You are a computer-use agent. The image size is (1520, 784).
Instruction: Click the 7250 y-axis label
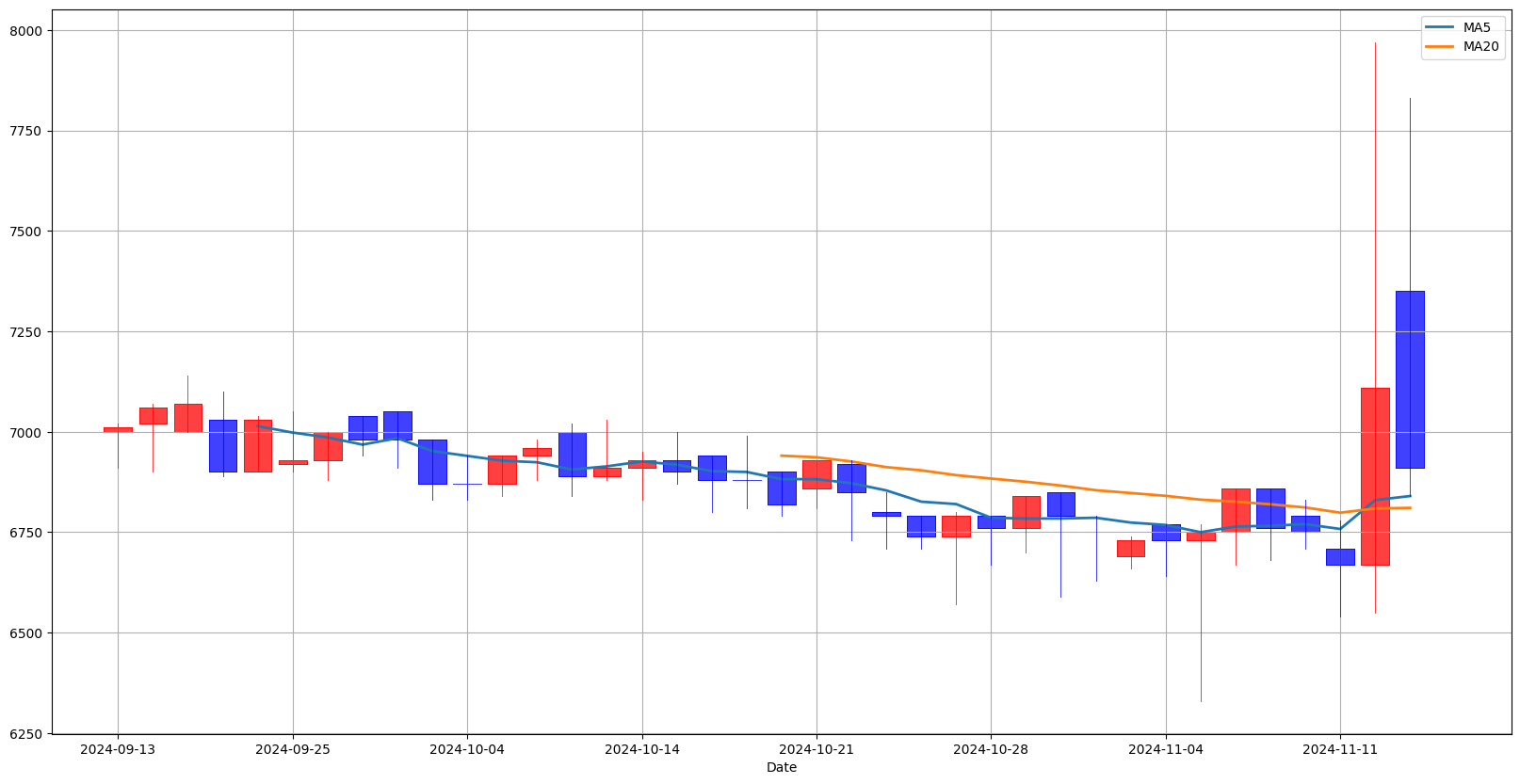[x=25, y=332]
